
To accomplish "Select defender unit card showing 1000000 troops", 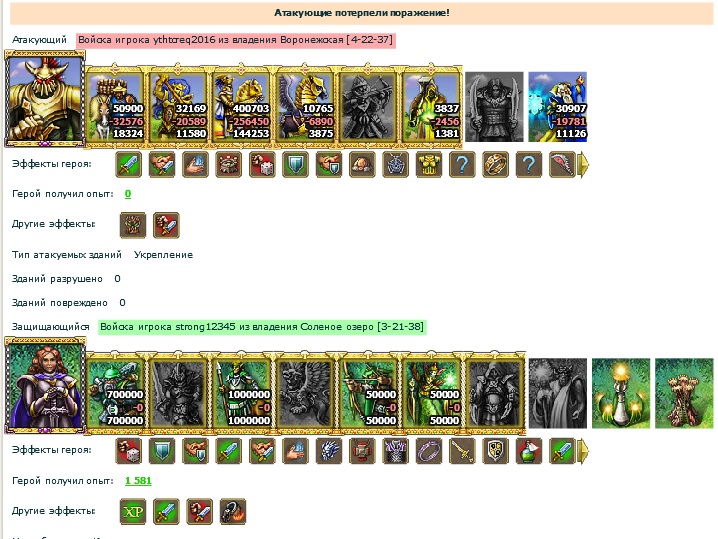I will coord(242,392).
